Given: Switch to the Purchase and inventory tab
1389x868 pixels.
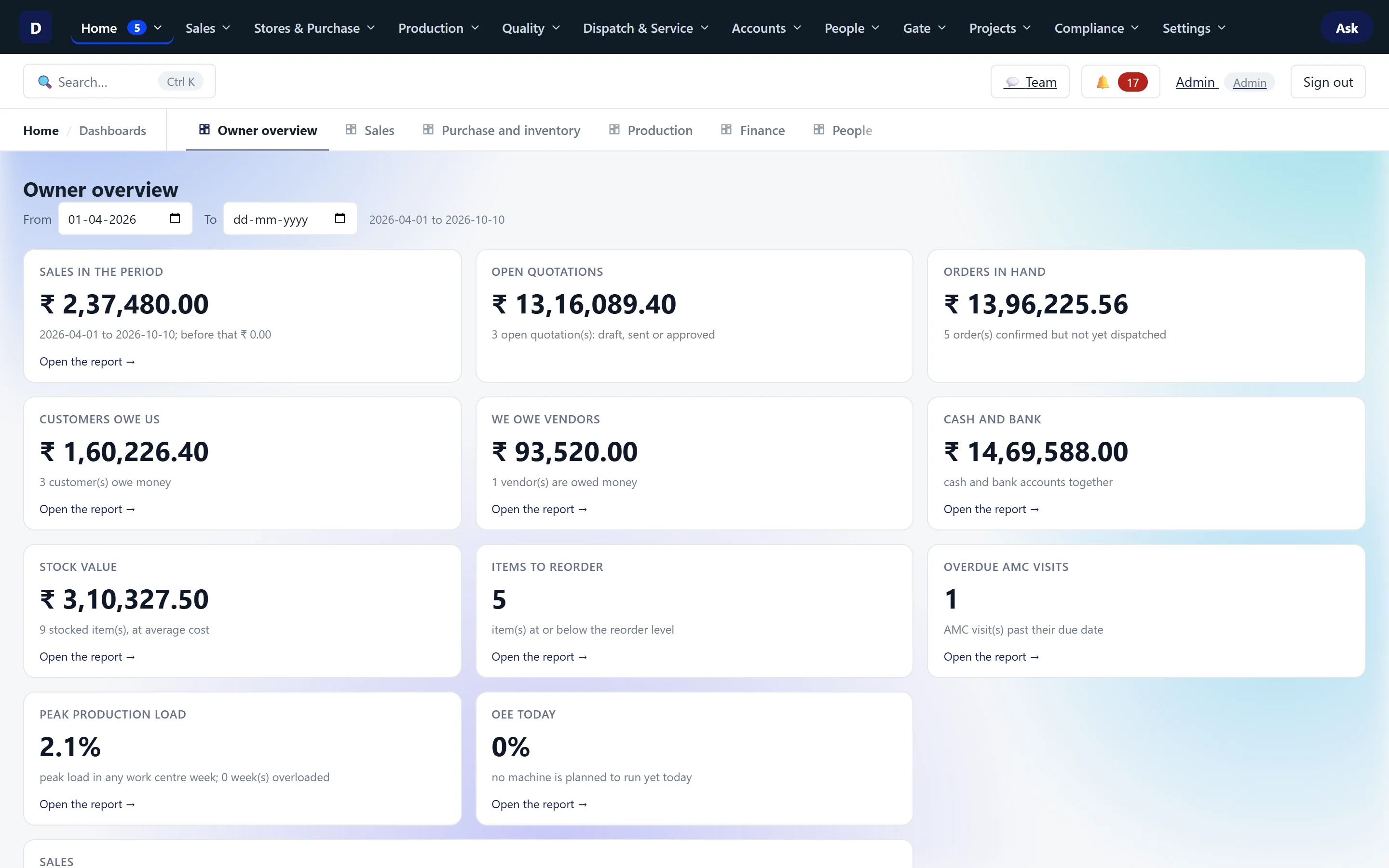Looking at the screenshot, I should 501,130.
